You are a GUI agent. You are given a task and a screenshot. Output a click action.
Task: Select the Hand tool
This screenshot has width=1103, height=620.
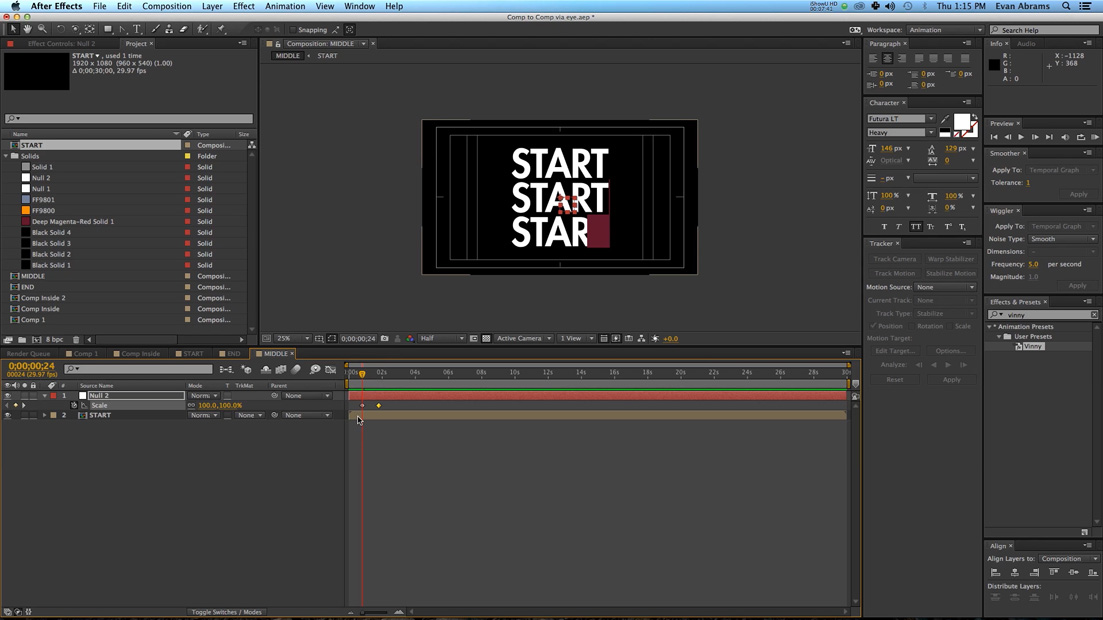(x=27, y=29)
